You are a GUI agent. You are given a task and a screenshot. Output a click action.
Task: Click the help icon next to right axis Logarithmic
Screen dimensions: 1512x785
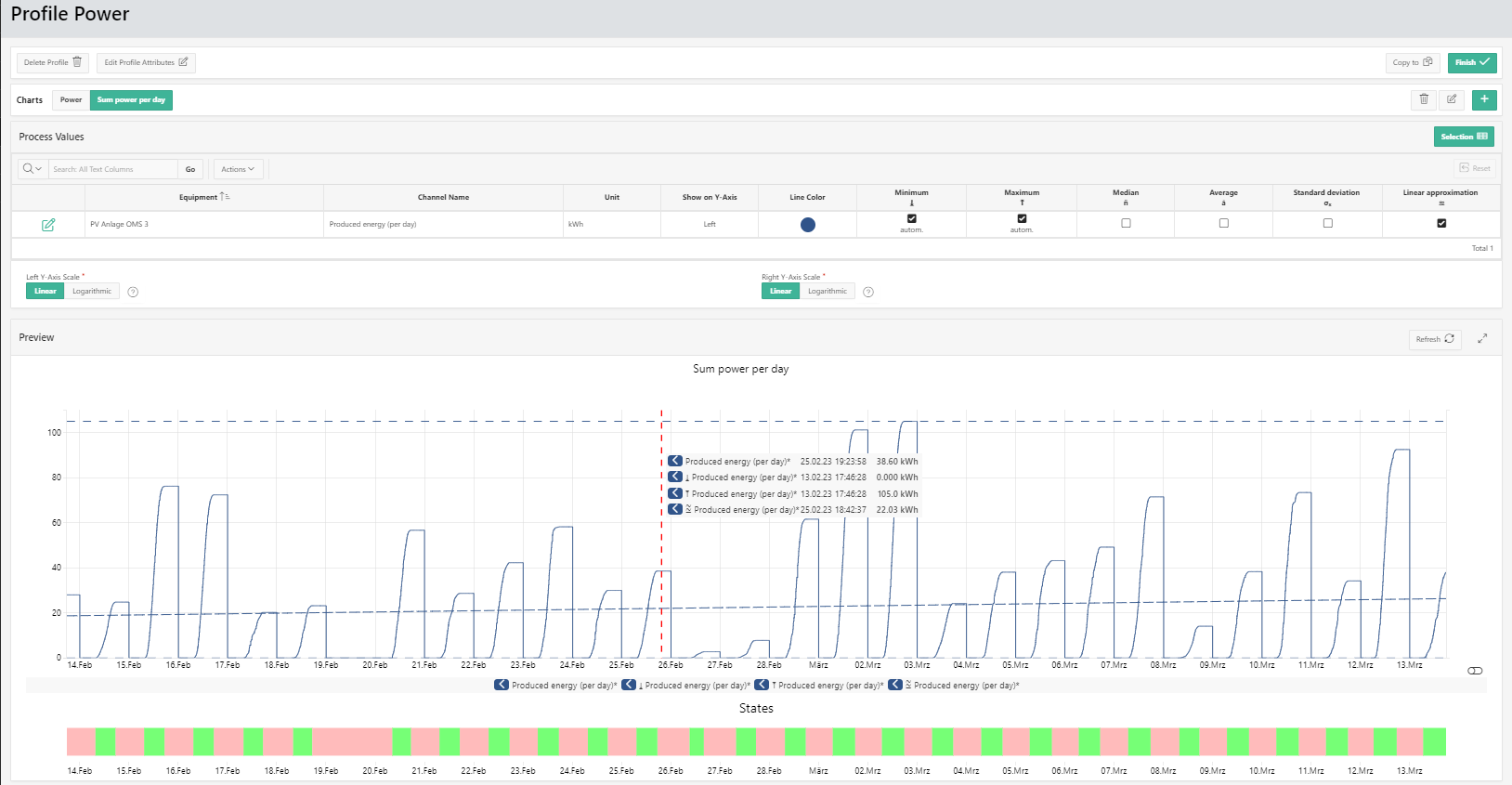[868, 292]
